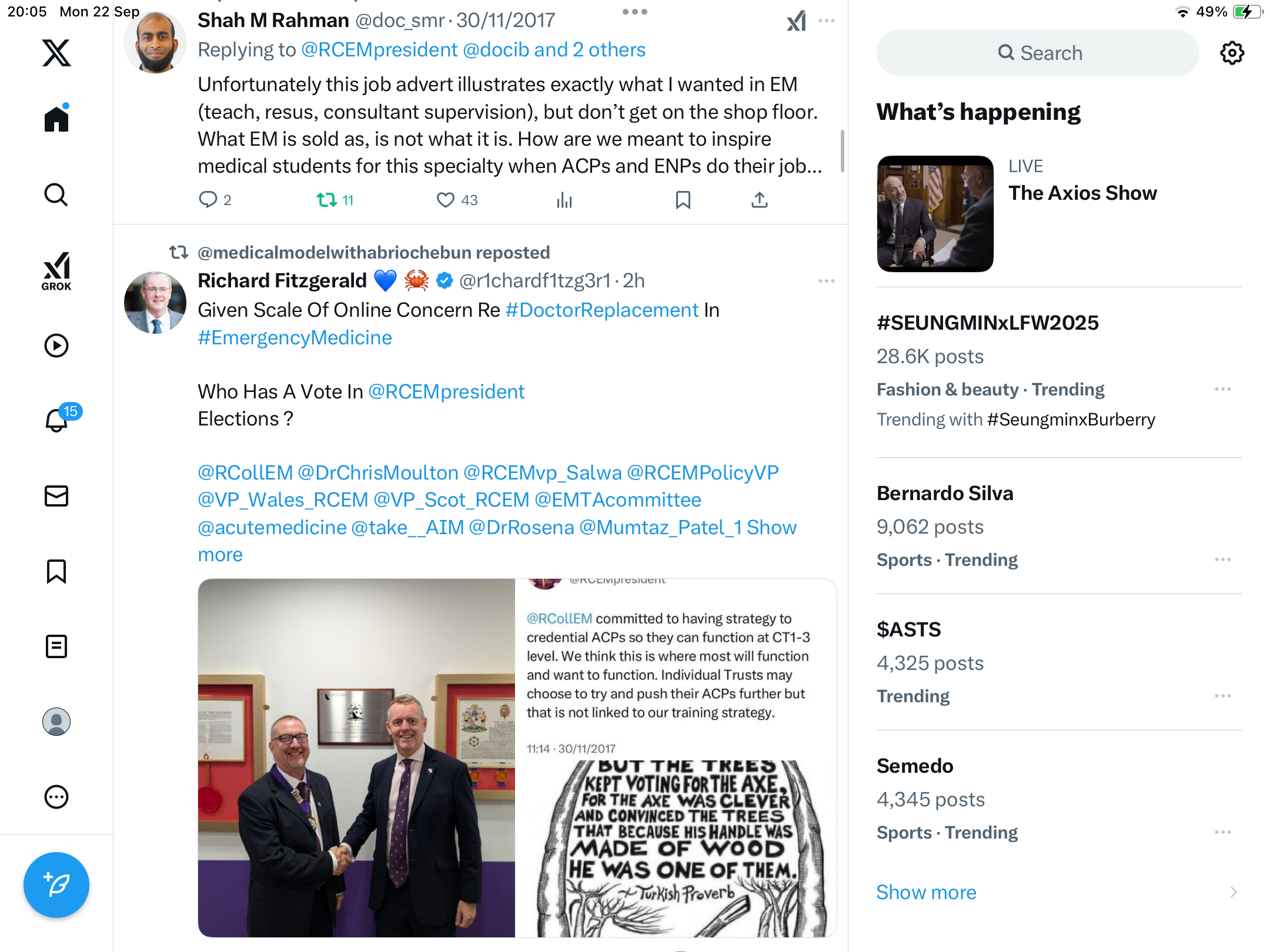The width and height of the screenshot is (1270, 952).
Task: Open Lists icon in the sidebar
Action: click(x=56, y=646)
